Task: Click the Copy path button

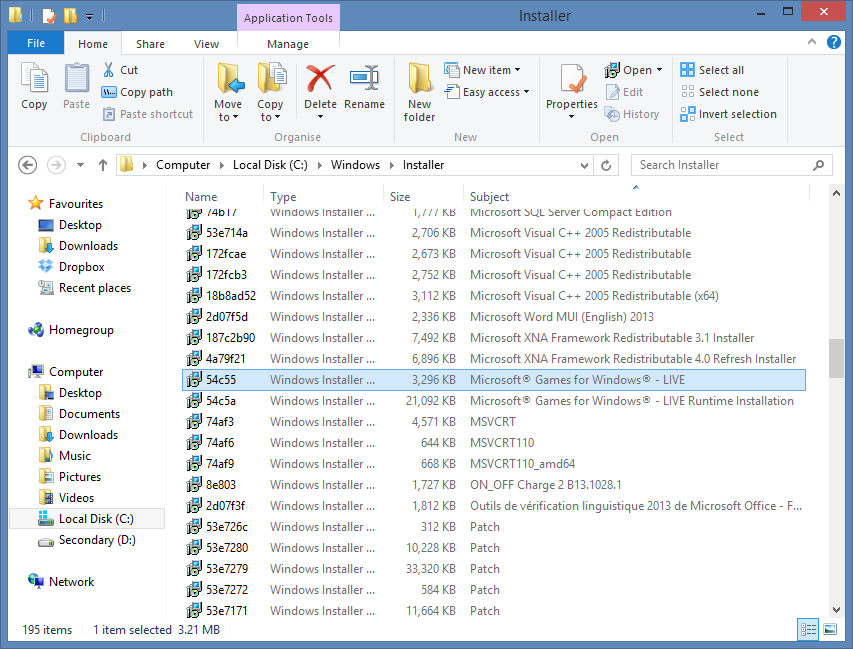Action: (137, 92)
